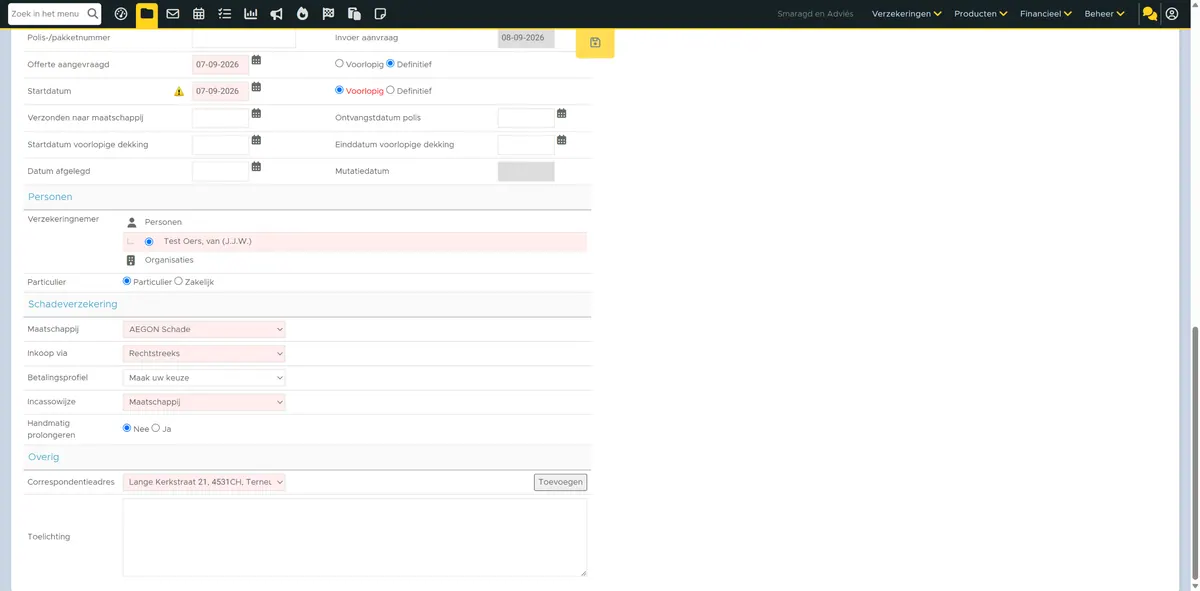Screen dimensions: 1200x591
Task: Open the documents copy icon
Action: coord(354,14)
